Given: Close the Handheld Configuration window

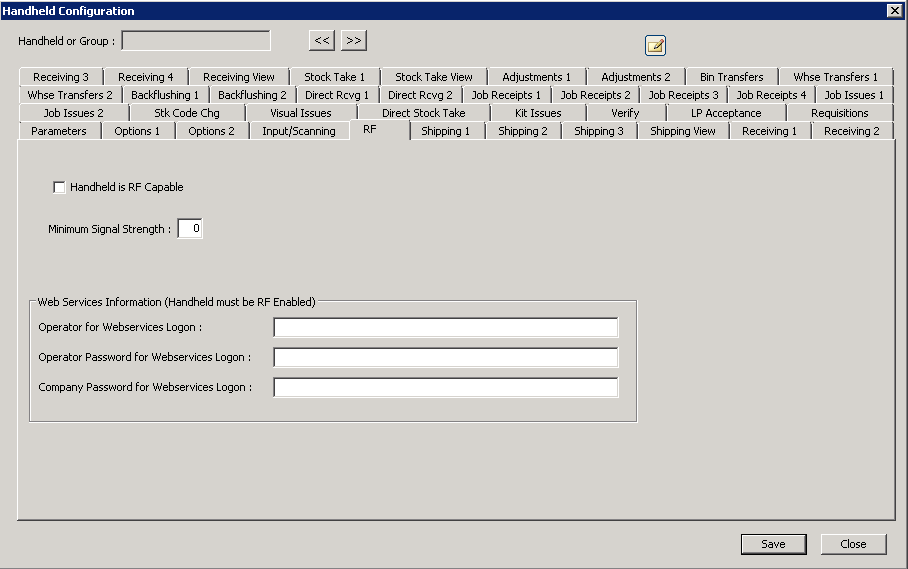Looking at the screenshot, I should (x=853, y=544).
